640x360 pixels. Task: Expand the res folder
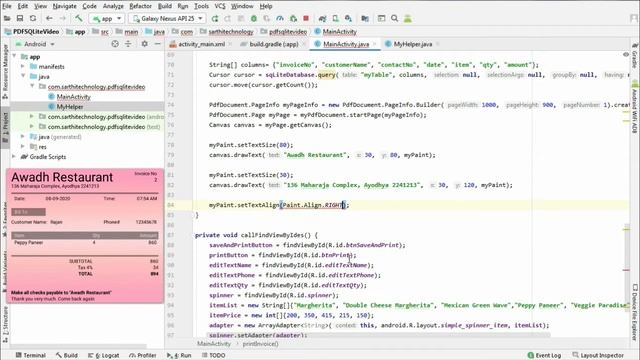click(x=23, y=147)
